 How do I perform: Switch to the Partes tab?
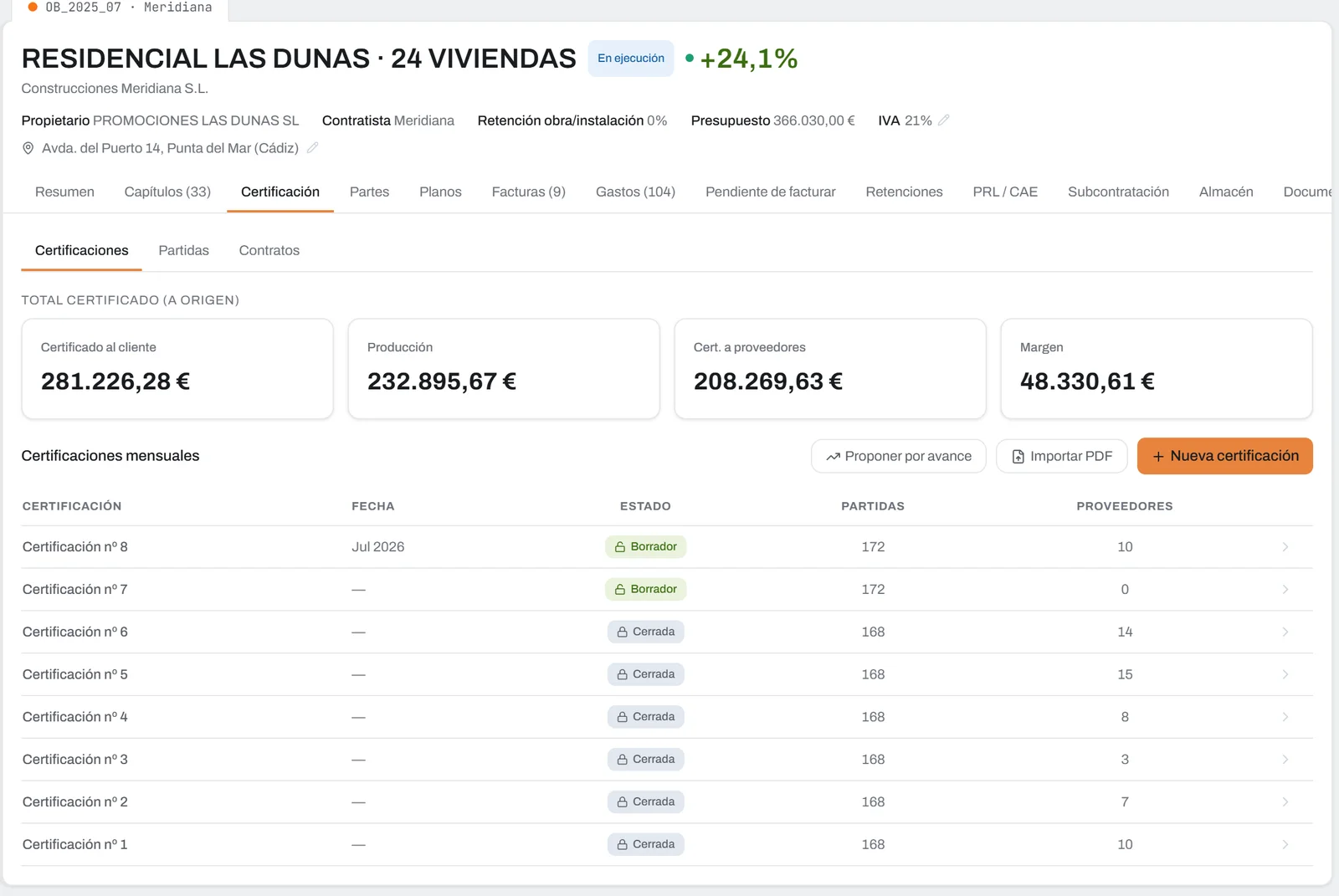(369, 192)
